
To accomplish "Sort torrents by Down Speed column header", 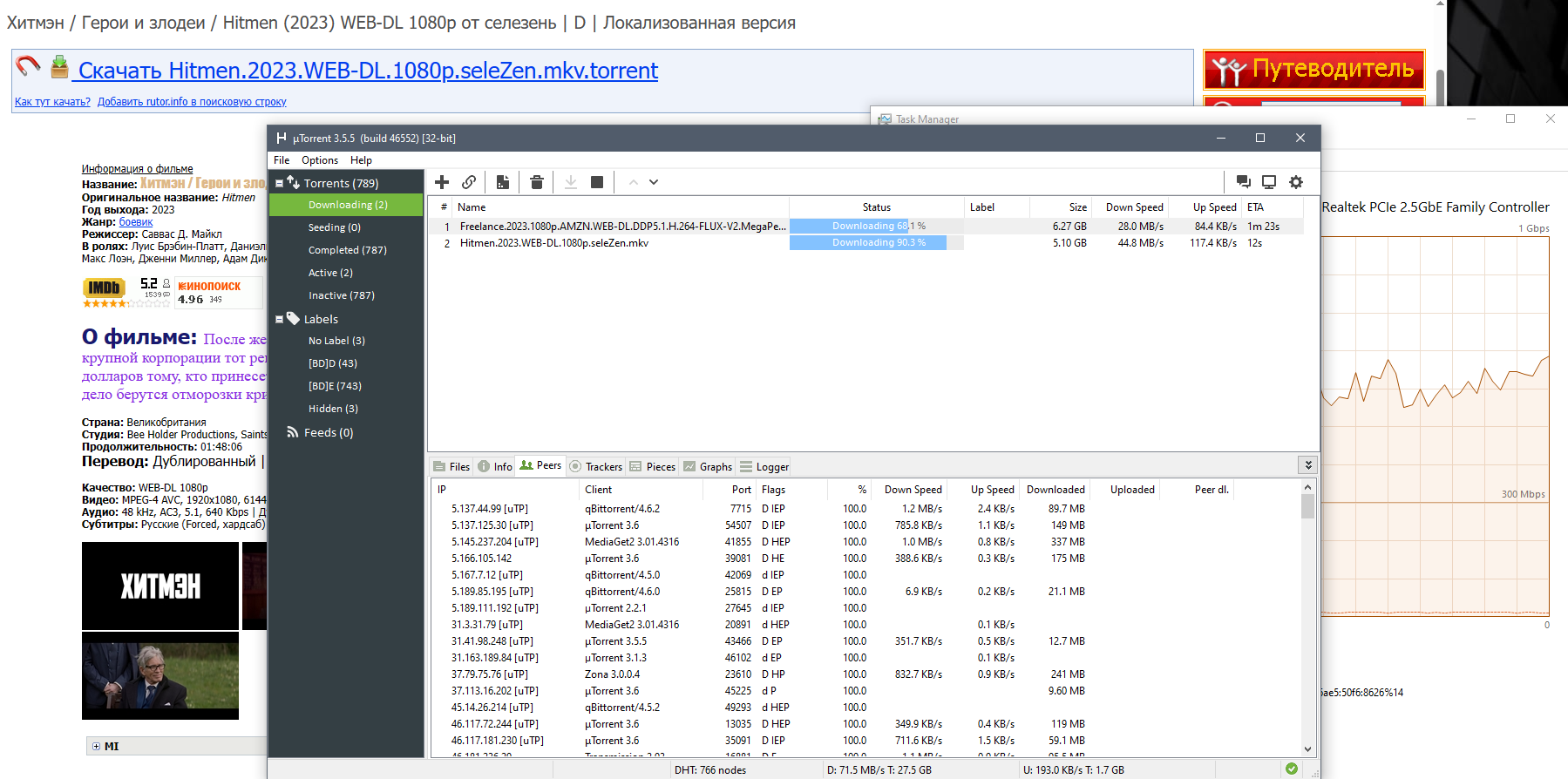I will 1134,207.
